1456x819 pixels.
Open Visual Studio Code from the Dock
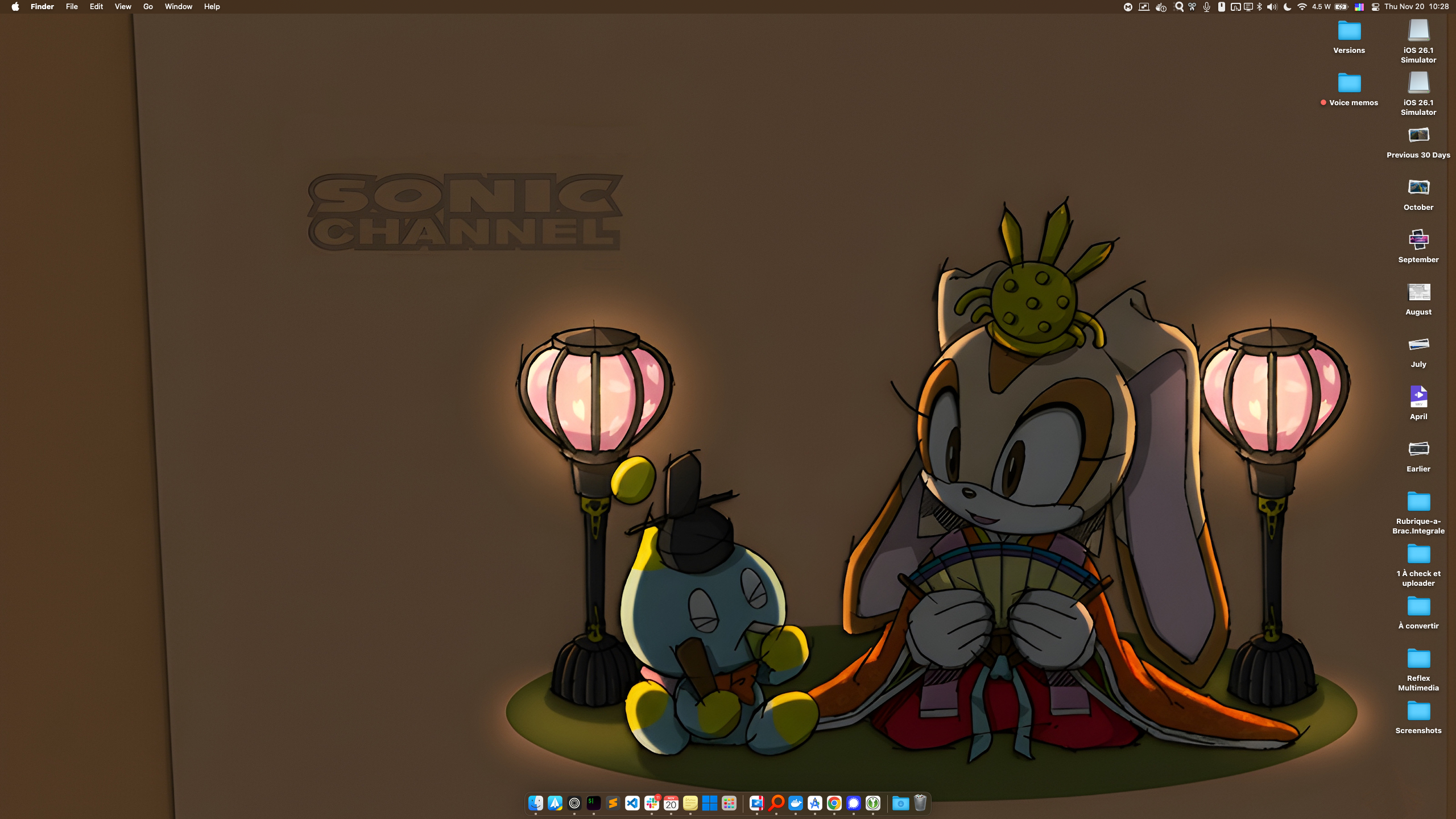pos(632,803)
